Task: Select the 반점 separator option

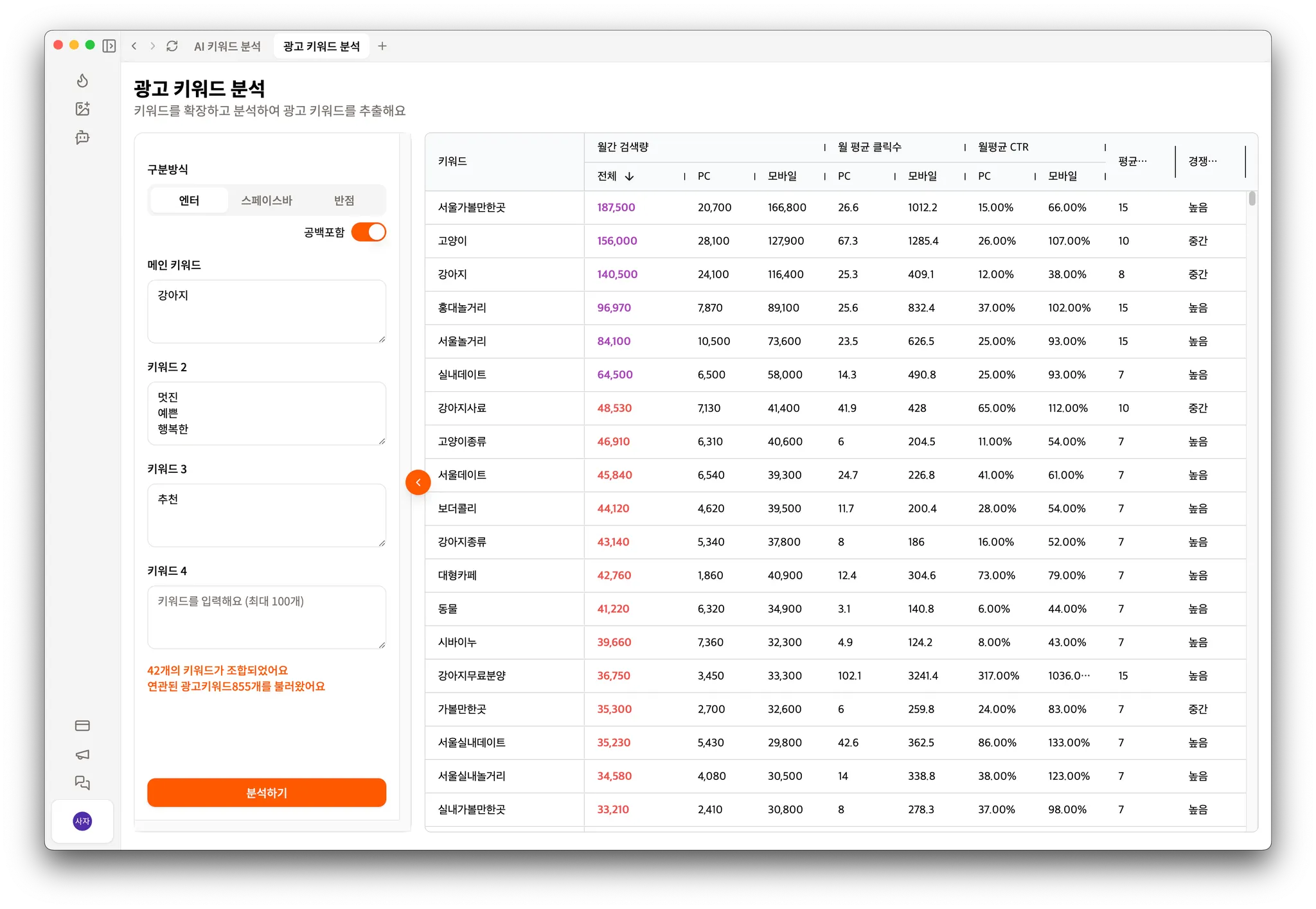Action: [x=344, y=200]
